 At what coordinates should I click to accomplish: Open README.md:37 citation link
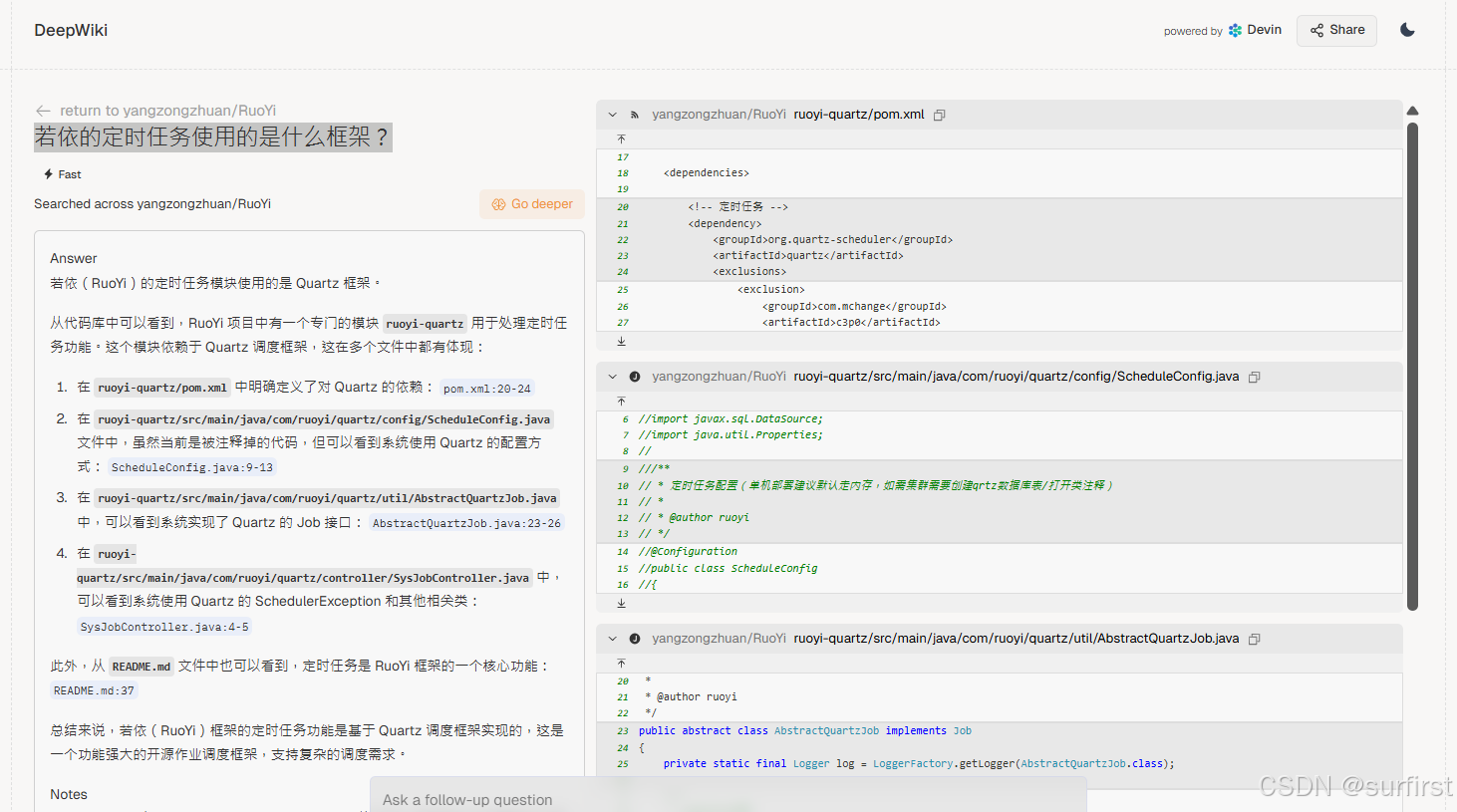click(x=94, y=690)
